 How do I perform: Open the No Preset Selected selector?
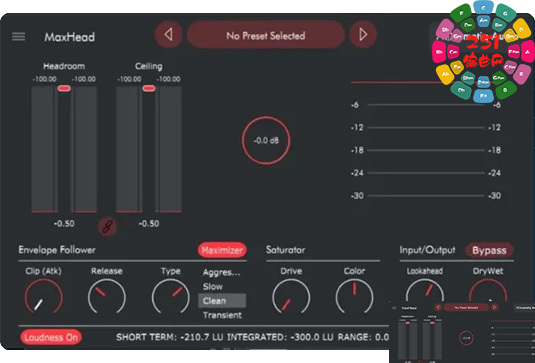265,34
